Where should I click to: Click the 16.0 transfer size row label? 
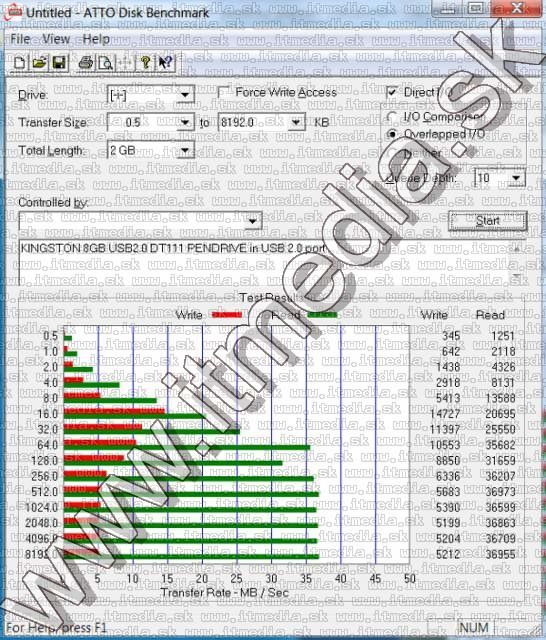point(48,414)
